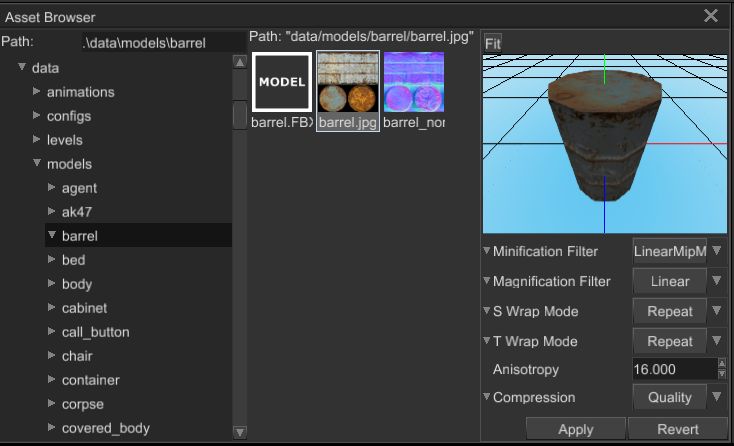Open S Wrap Mode Repeat dropdown
The height and width of the screenshot is (446, 734).
coord(669,311)
